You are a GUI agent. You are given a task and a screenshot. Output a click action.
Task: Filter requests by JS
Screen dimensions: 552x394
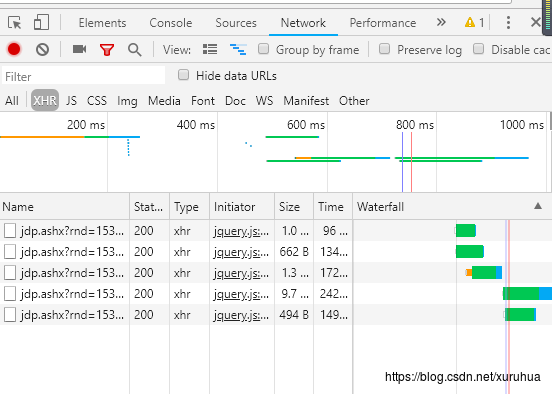[71, 101]
